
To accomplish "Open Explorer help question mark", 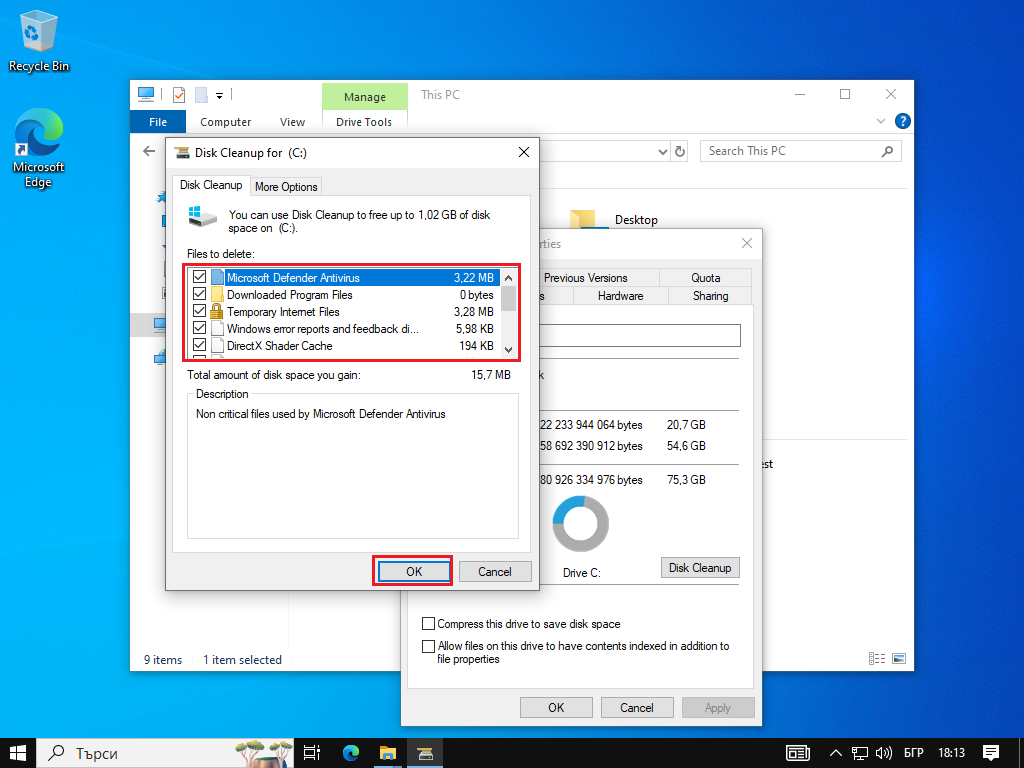I will (x=903, y=121).
